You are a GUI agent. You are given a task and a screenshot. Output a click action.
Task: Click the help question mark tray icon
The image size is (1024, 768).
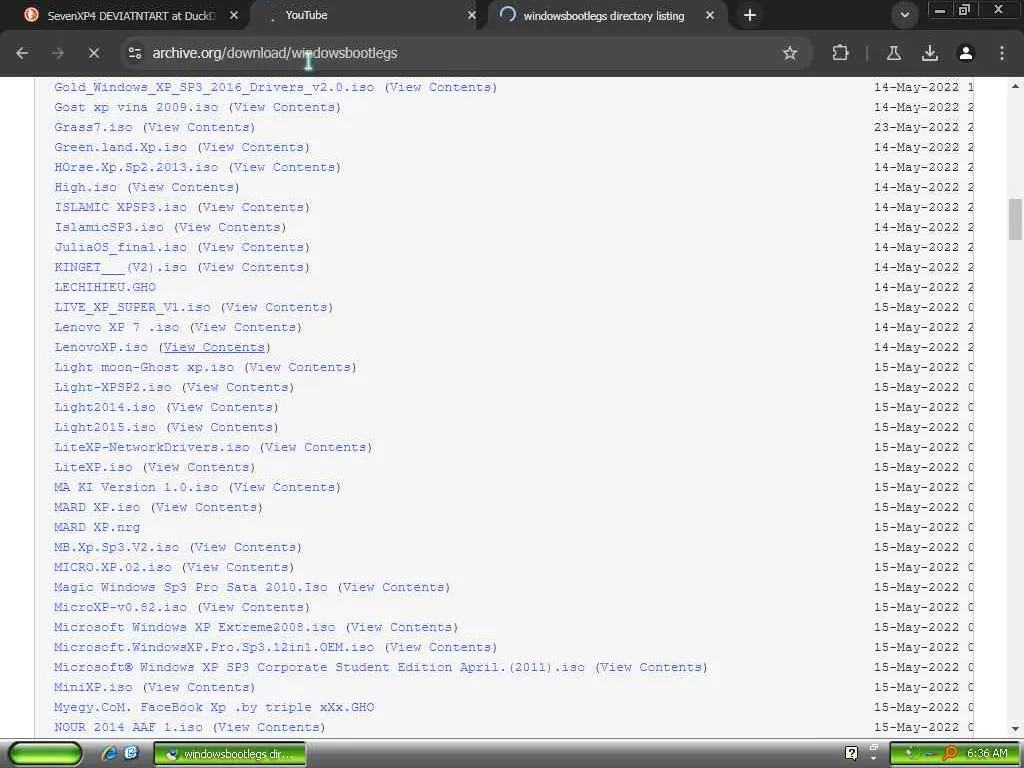[x=851, y=754]
